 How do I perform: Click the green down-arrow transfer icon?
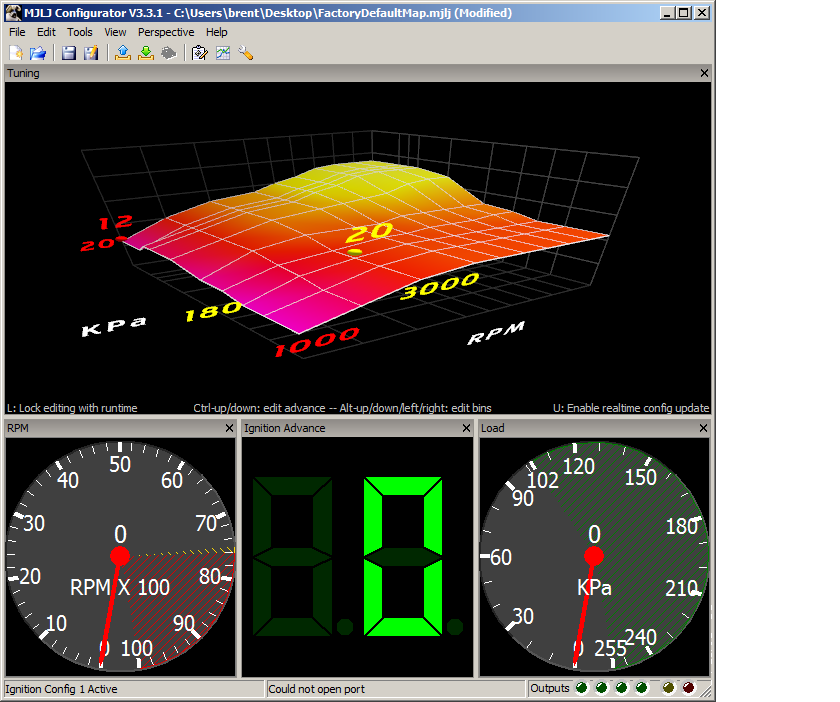coord(146,53)
